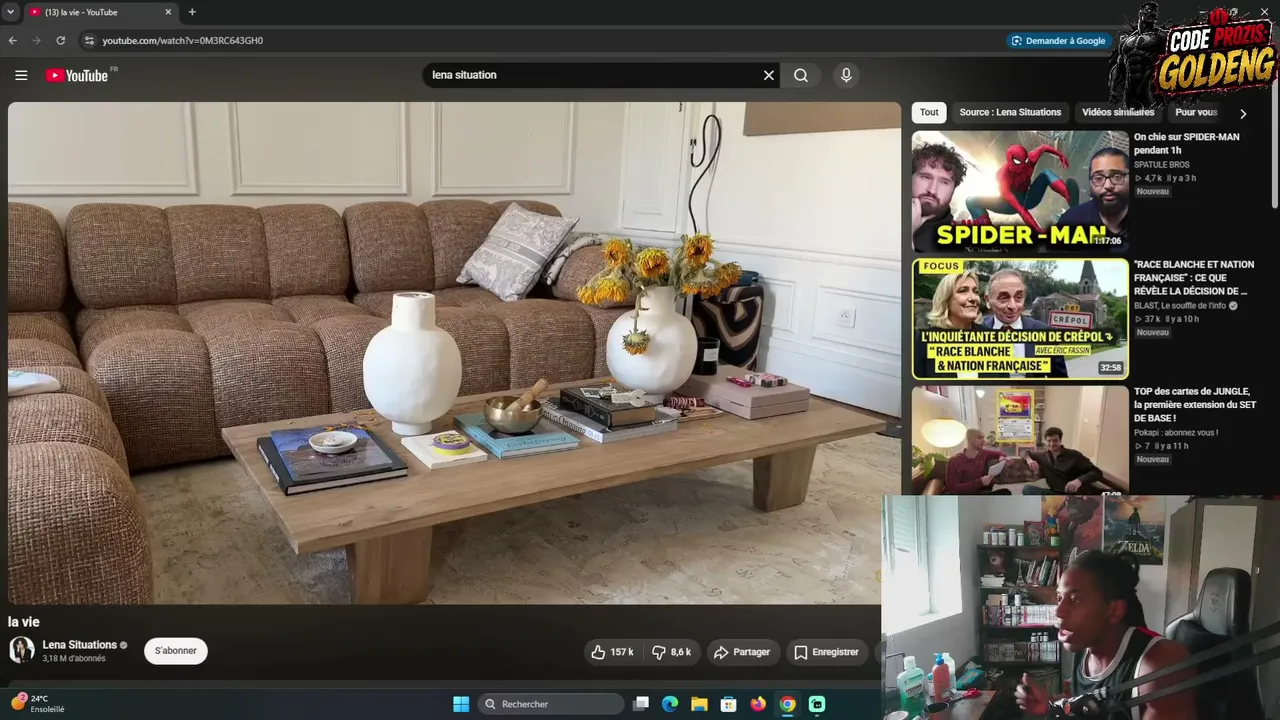This screenshot has width=1280, height=720.
Task: Click the taskbar Rechercher search box
Action: (551, 704)
